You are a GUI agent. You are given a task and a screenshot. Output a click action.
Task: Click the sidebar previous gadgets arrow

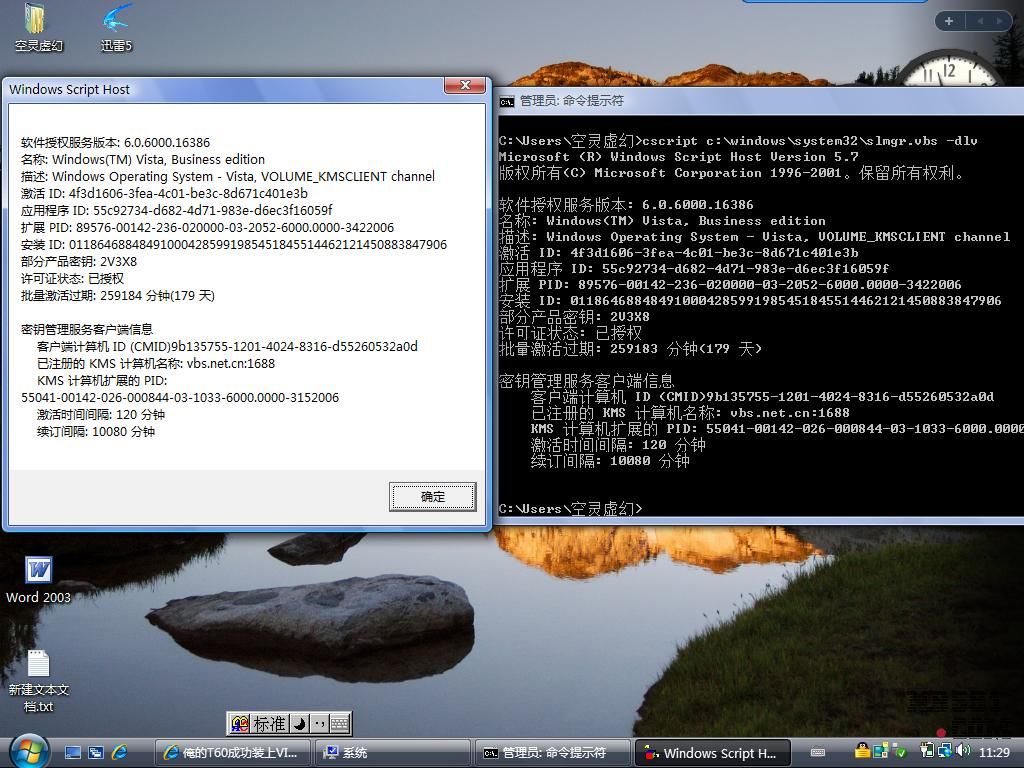click(980, 21)
